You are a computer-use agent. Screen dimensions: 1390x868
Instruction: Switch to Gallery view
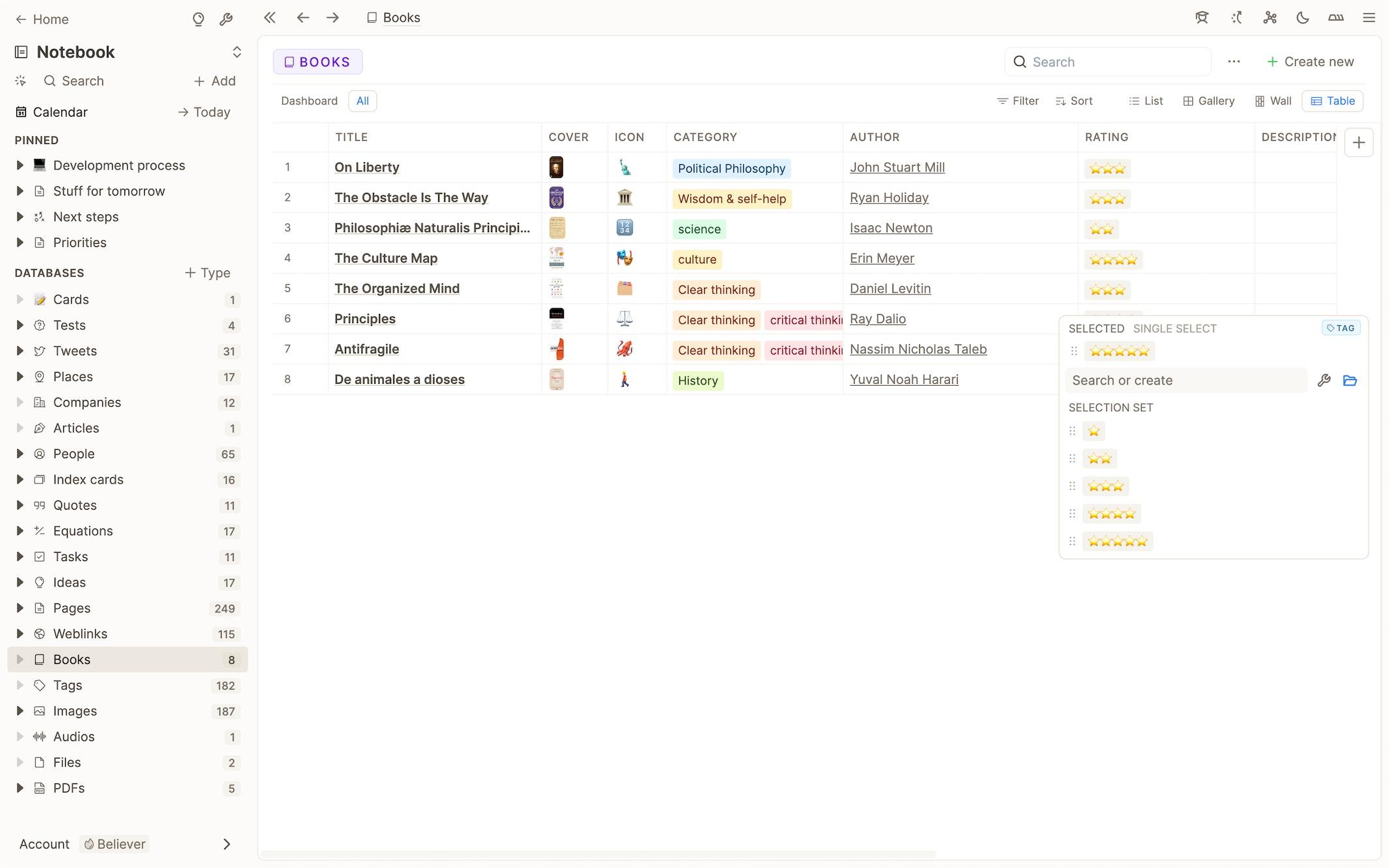click(x=1209, y=101)
